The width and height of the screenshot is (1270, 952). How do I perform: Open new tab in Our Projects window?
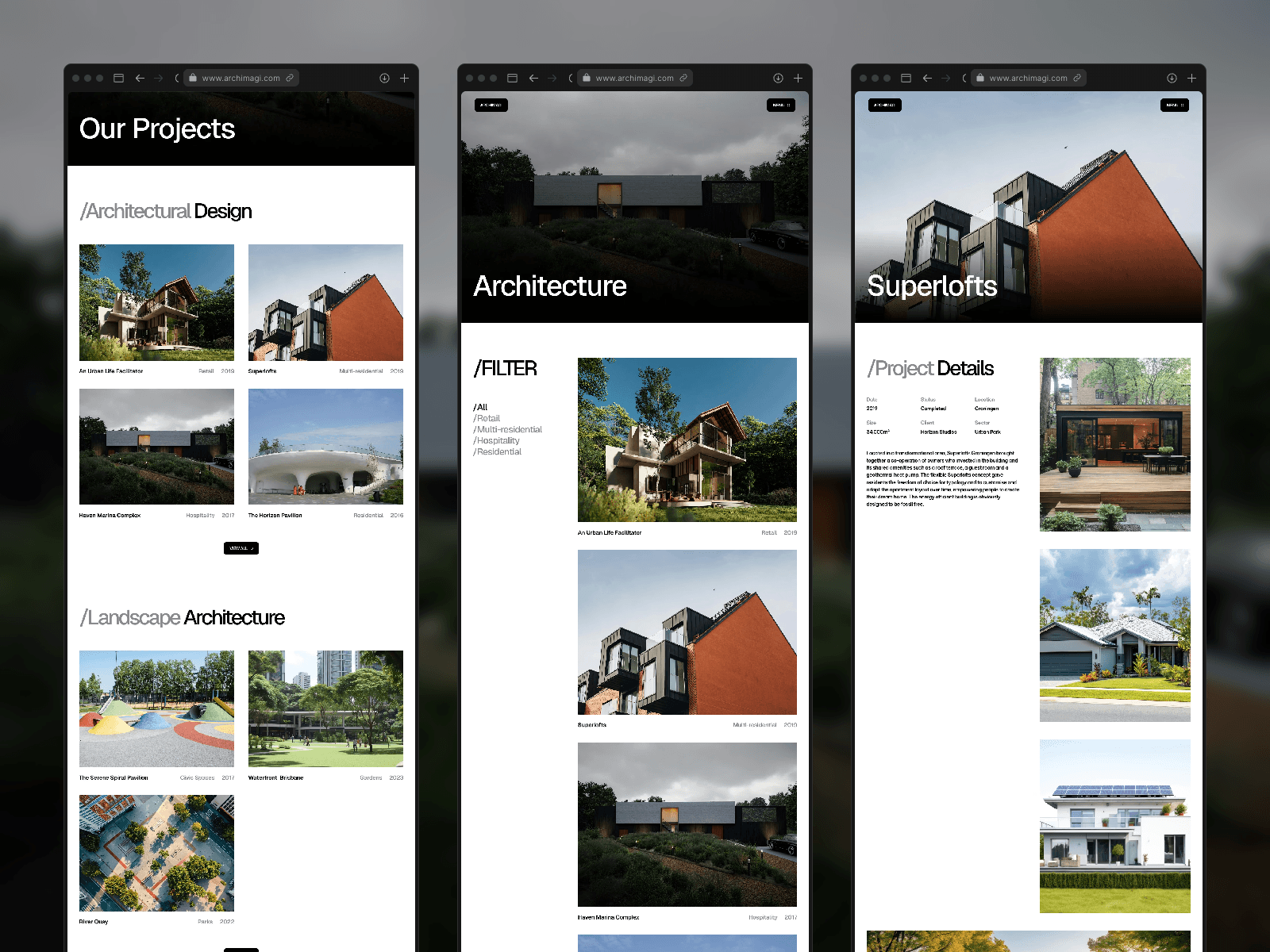pyautogui.click(x=404, y=78)
